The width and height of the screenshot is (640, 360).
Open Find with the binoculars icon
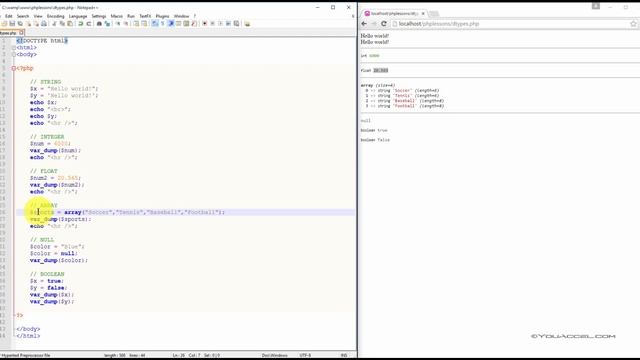pyautogui.click(x=99, y=24)
